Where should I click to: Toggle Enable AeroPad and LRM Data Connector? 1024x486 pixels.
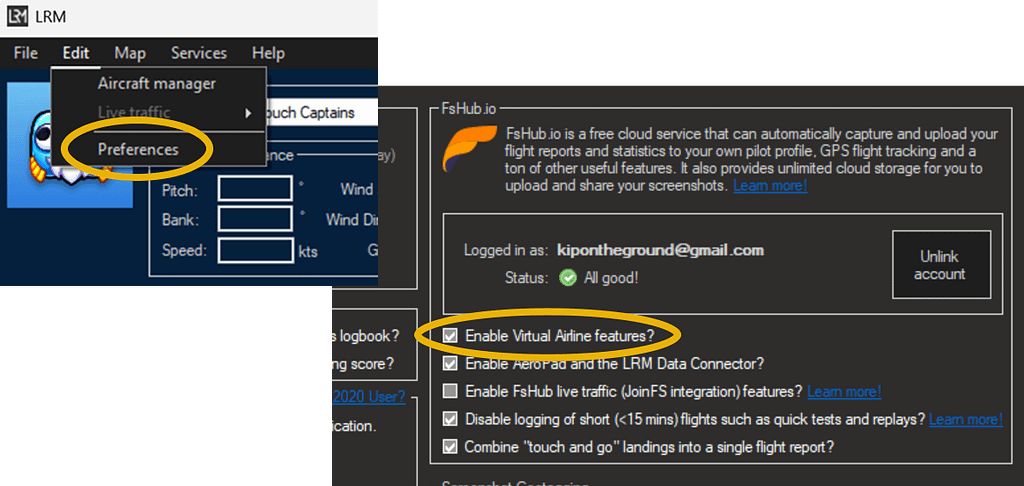[450, 363]
